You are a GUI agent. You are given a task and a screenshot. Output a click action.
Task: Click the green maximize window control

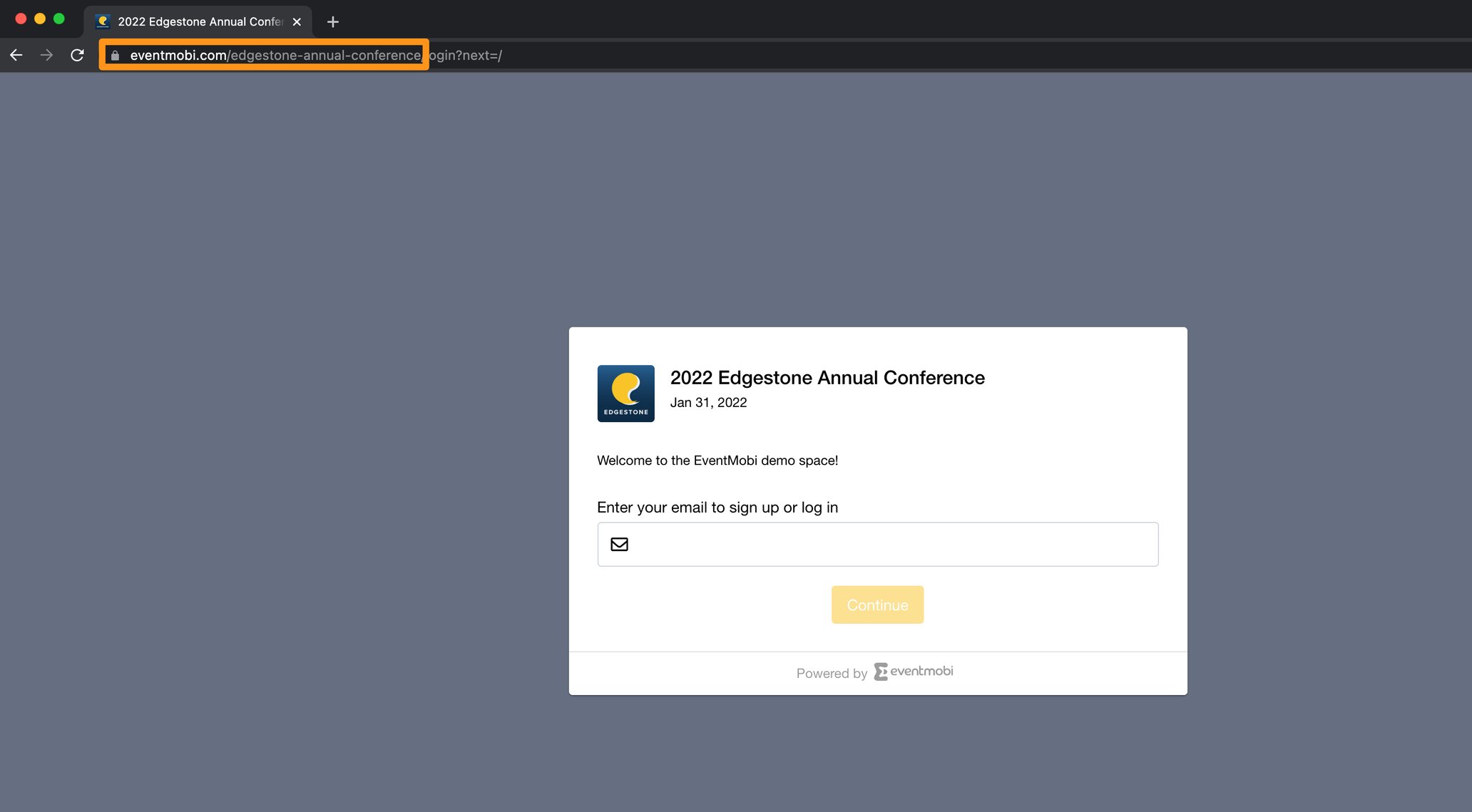pos(59,18)
